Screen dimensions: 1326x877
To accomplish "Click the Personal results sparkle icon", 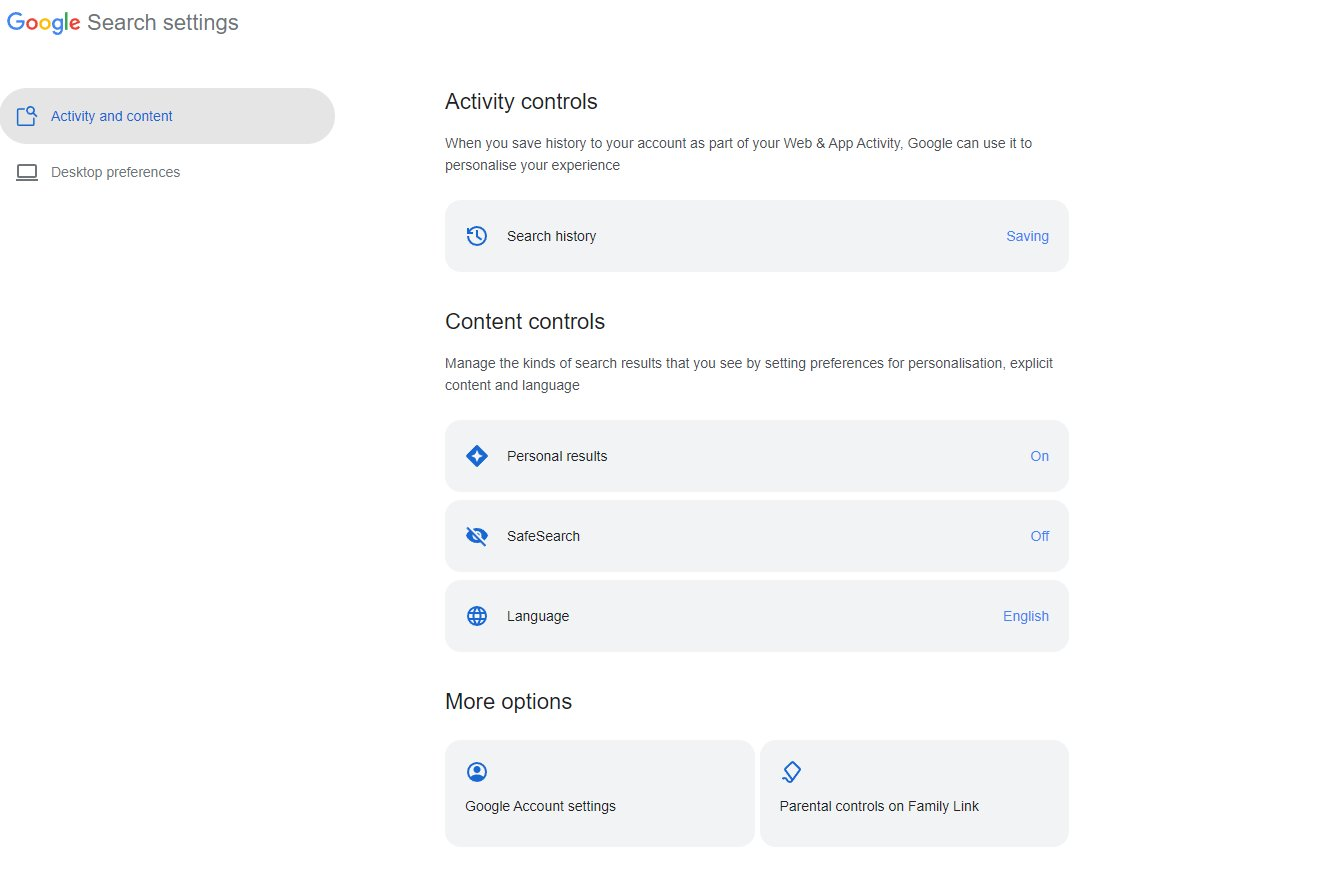I will [x=477, y=456].
